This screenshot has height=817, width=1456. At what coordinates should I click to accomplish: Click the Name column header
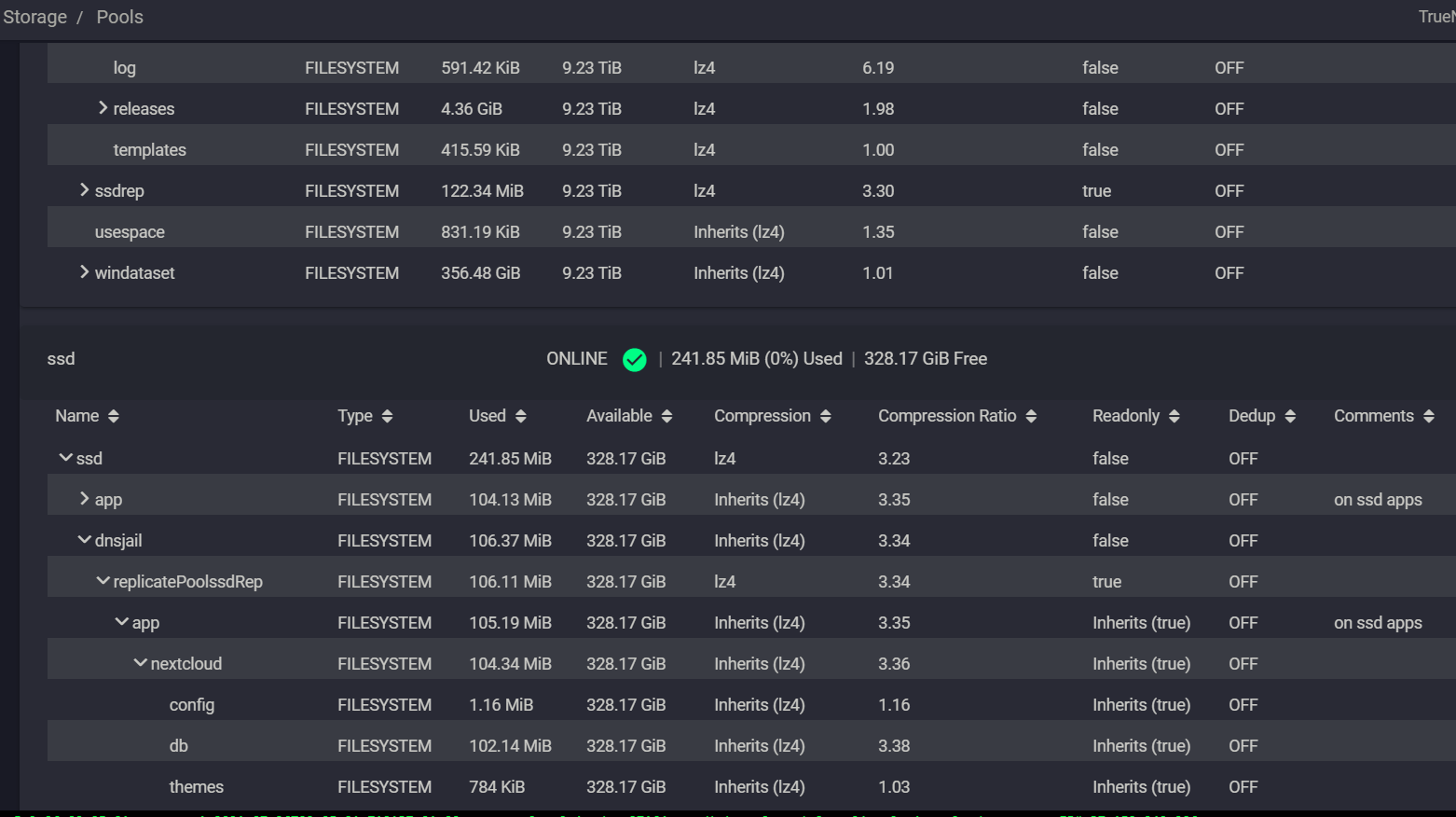tap(77, 416)
